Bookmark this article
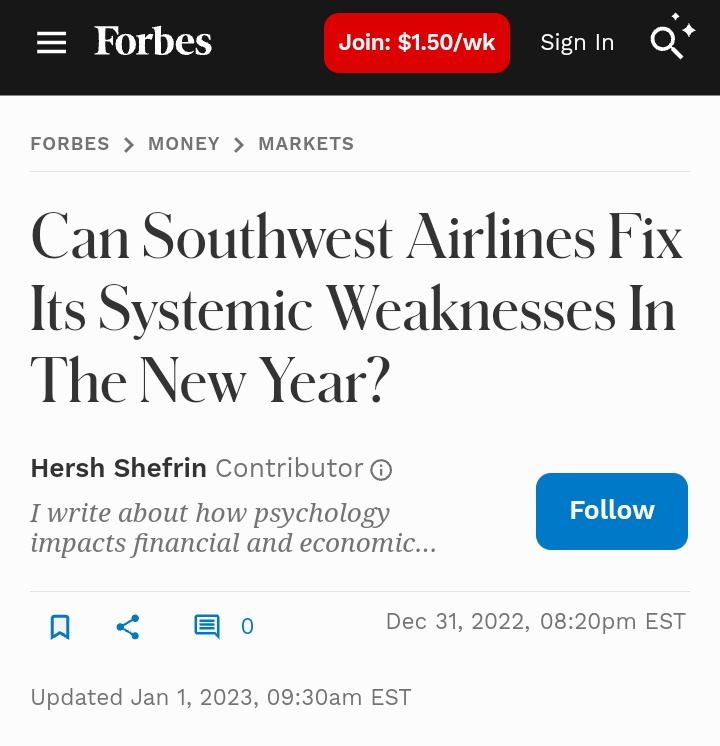 click(x=60, y=627)
